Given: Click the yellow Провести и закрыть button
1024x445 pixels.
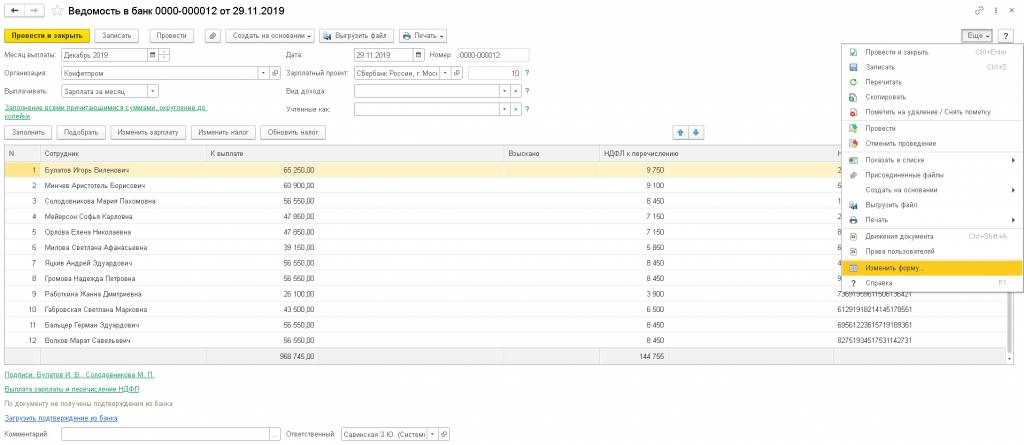Looking at the screenshot, I should (46, 36).
